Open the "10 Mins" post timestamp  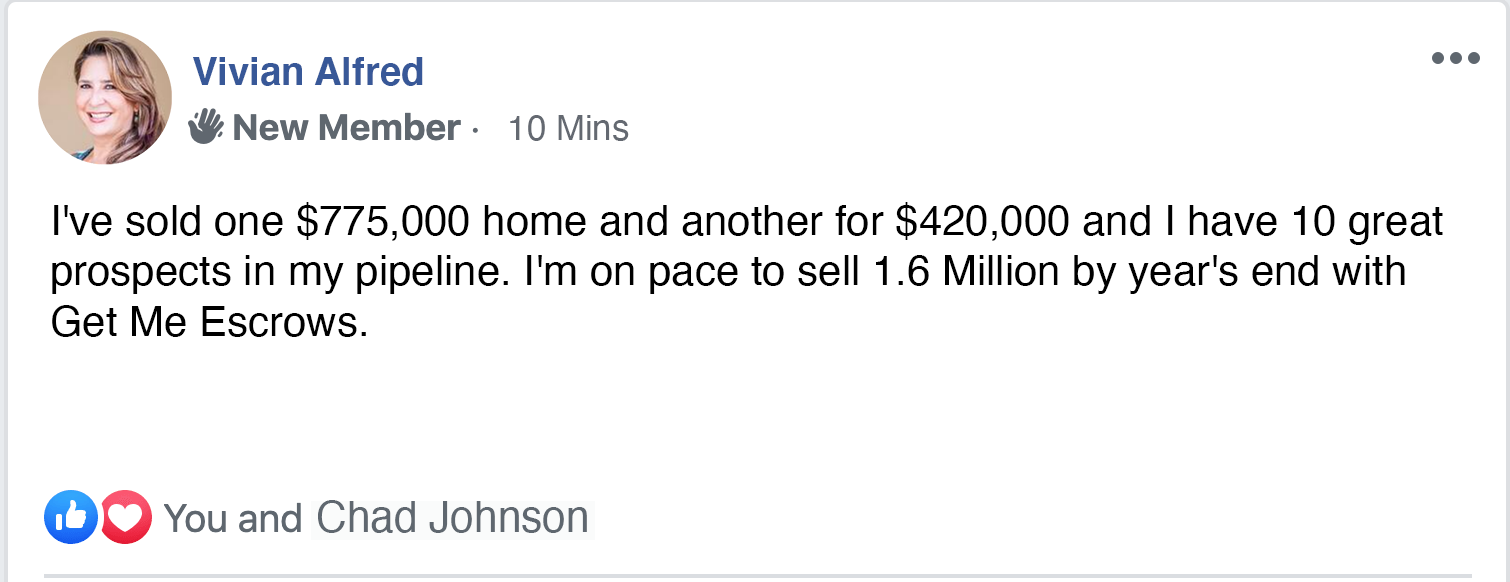pyautogui.click(x=568, y=128)
